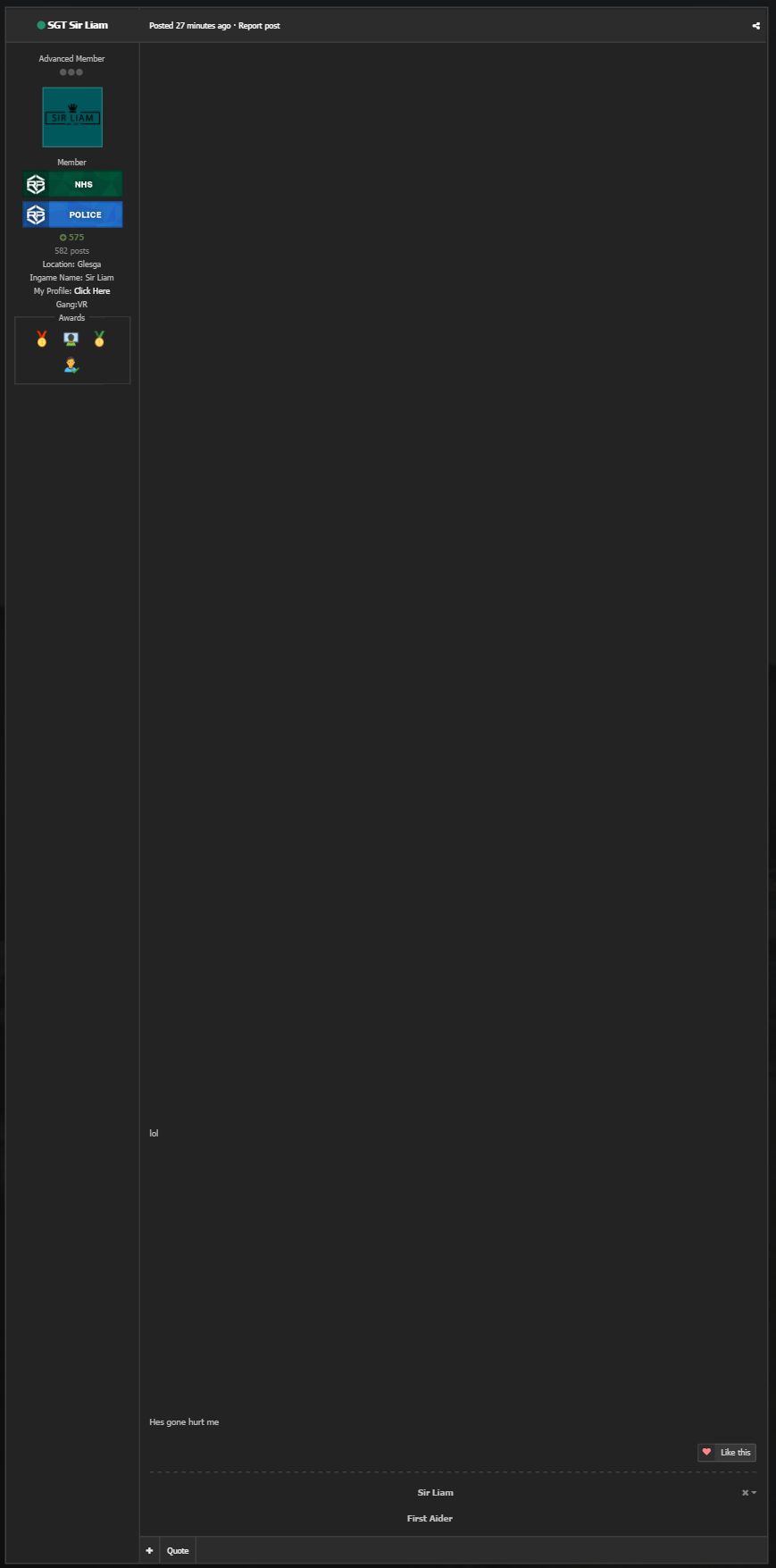Screen dimensions: 776x1568
Task: Click the share post icon
Action: tap(755, 26)
